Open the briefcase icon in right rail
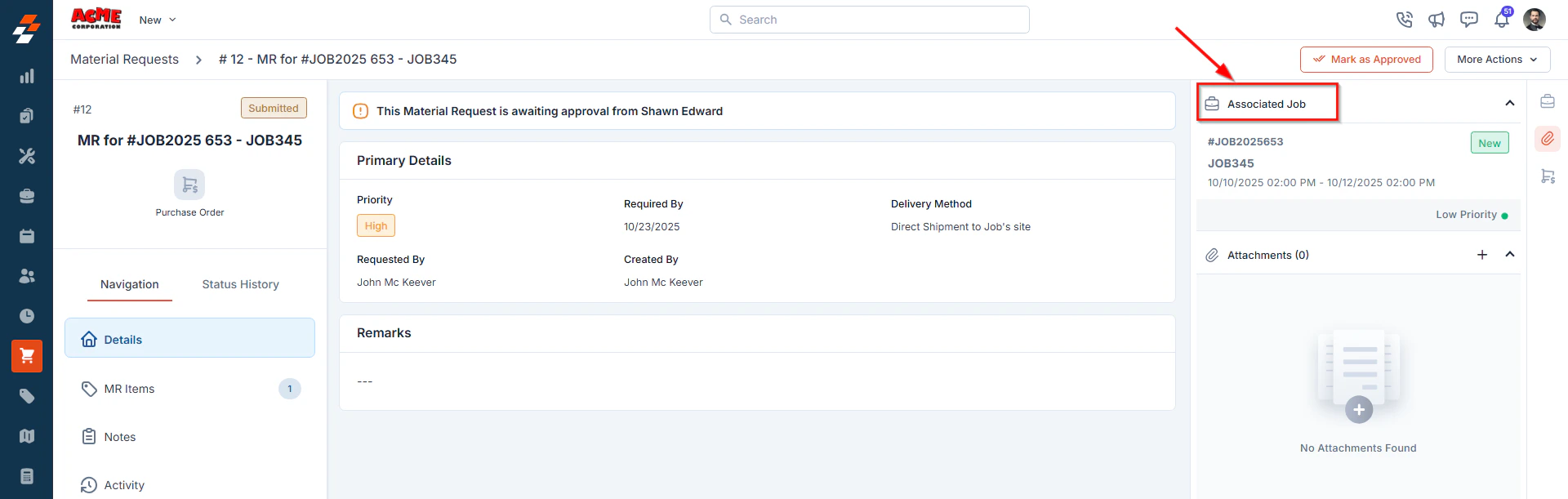Screen dimensions: 1568x499 tap(1548, 101)
